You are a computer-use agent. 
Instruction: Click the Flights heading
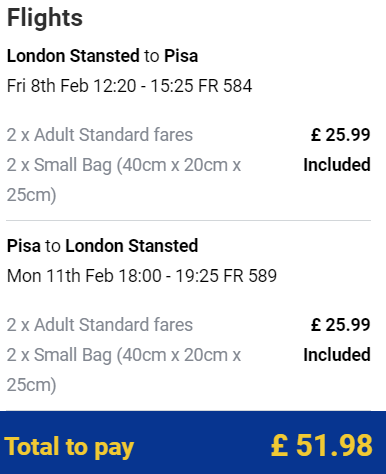[x=45, y=18]
